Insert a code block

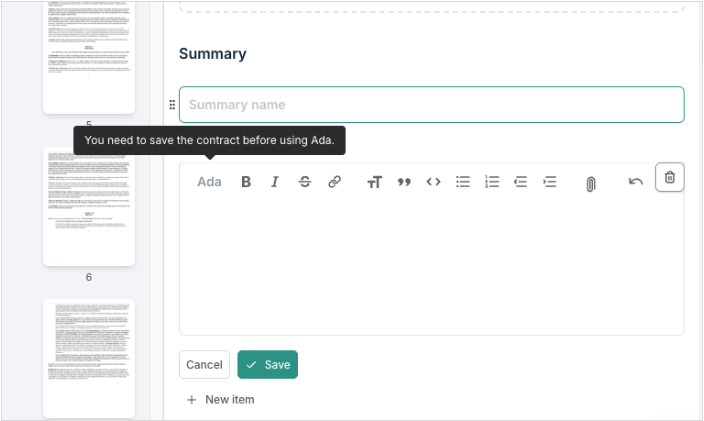[433, 182]
